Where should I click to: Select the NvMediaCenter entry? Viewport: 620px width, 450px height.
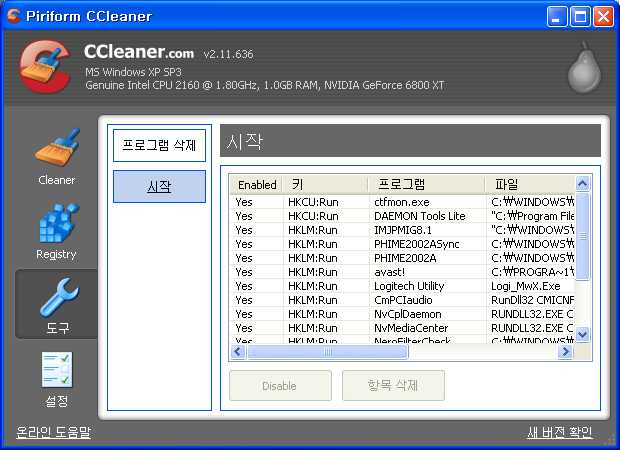402,328
